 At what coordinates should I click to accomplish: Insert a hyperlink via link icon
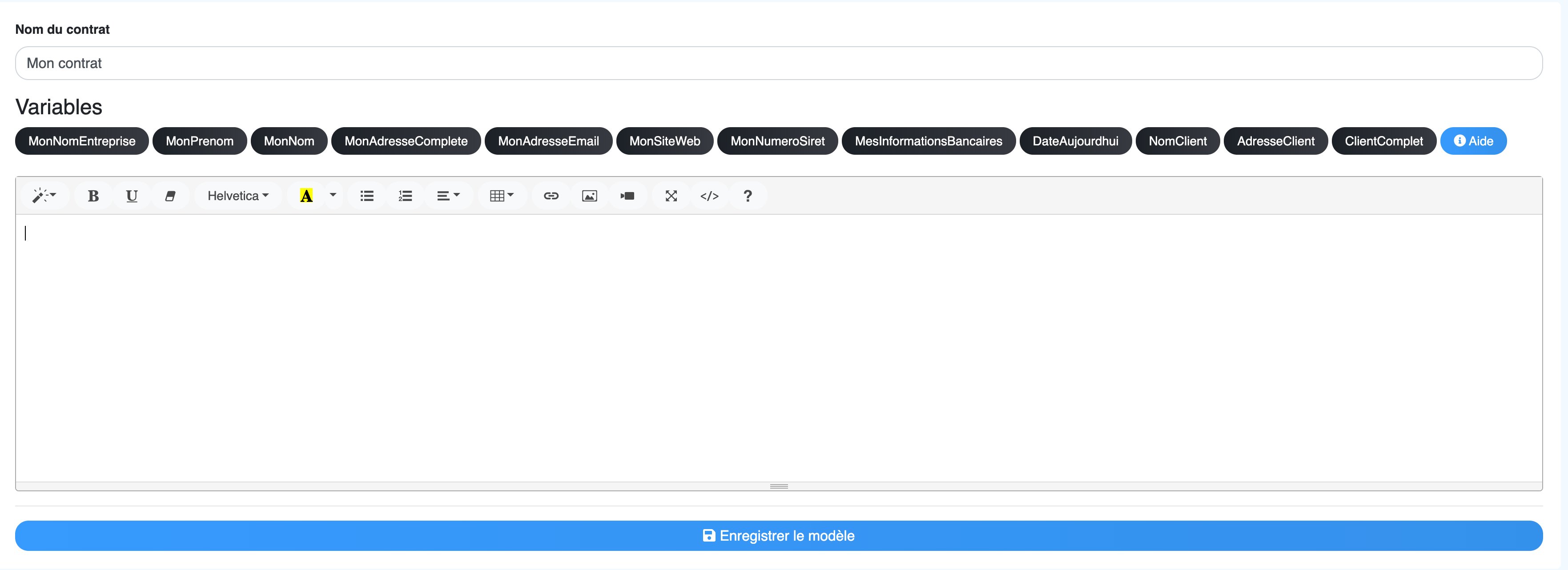click(x=551, y=196)
